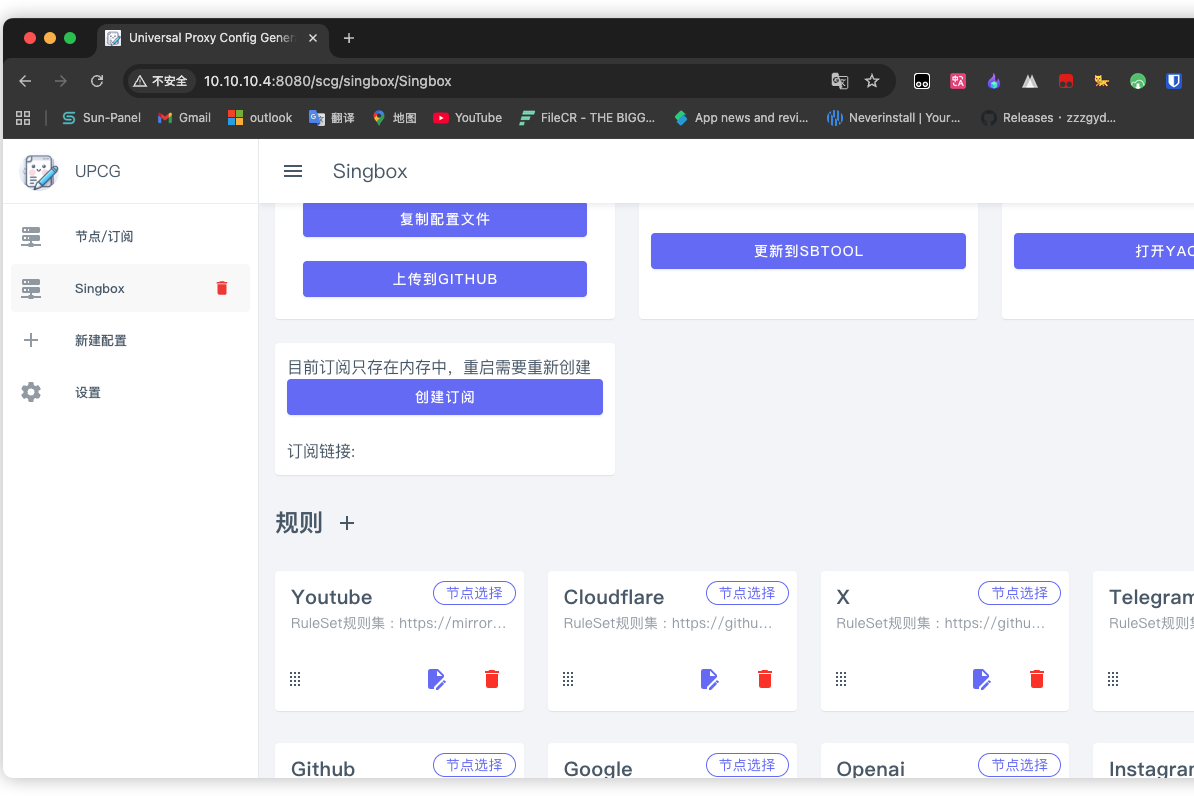Image resolution: width=1194 pixels, height=796 pixels.
Task: Click the 不安全 site security indicator
Action: click(x=161, y=81)
